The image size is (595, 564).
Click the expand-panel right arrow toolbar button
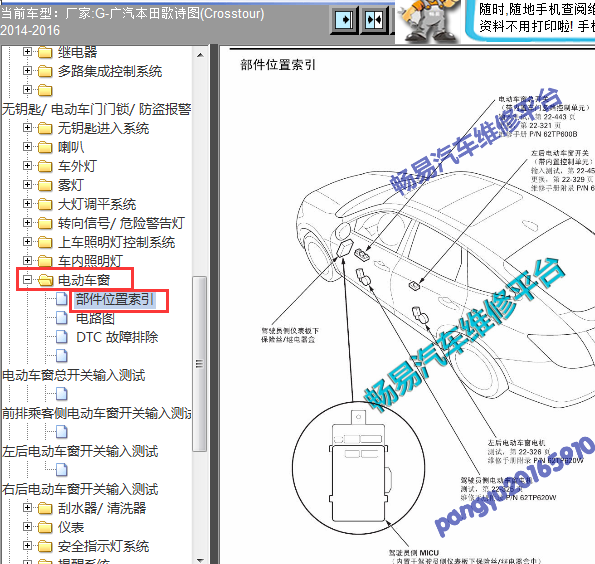[x=344, y=20]
